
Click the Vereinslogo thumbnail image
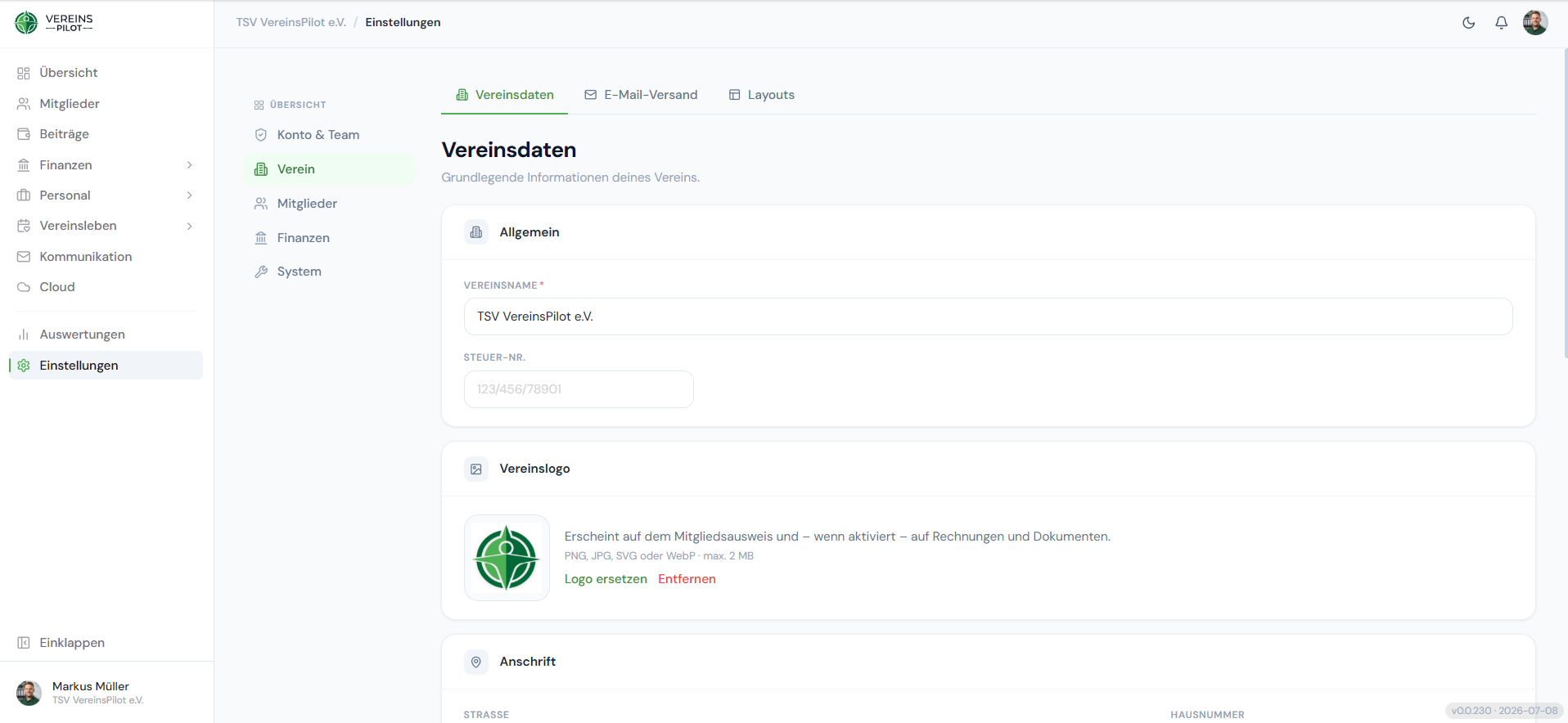(507, 558)
